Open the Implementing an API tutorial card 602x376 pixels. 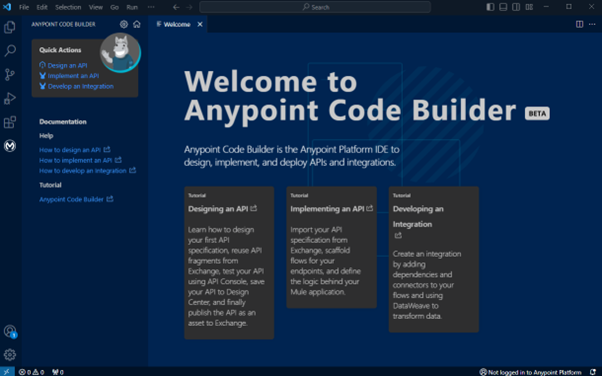[x=331, y=247]
